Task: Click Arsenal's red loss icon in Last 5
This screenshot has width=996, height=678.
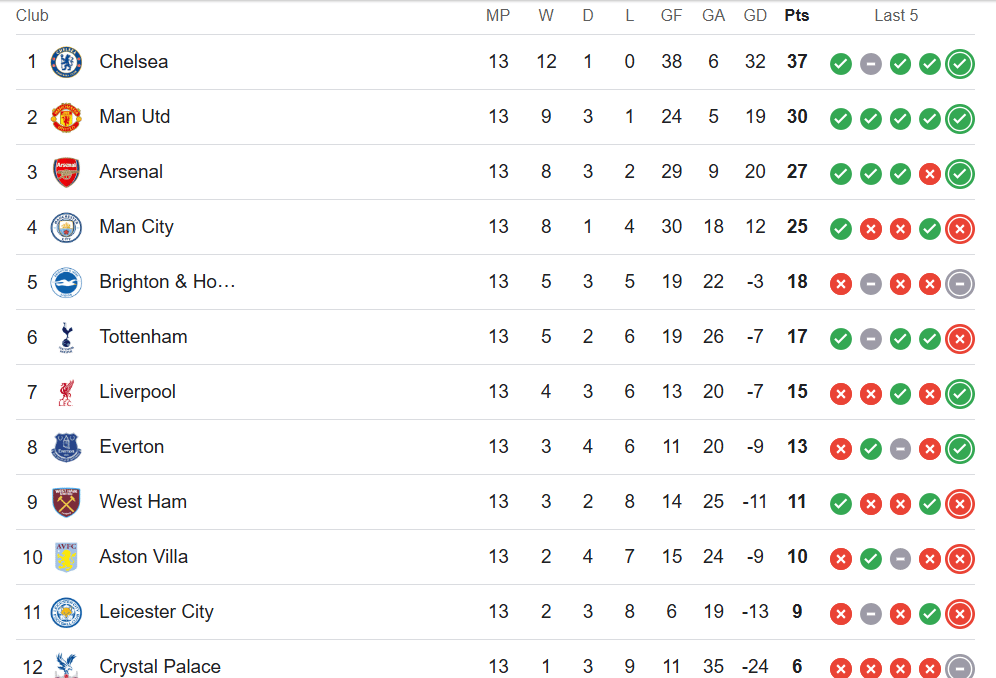Action: click(x=930, y=173)
